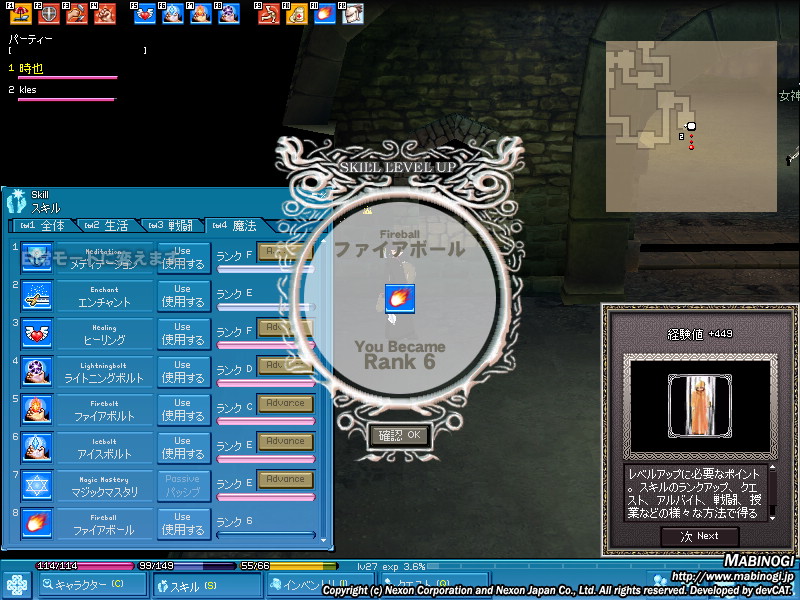Click the Fireball icon in level-up dialog

(399, 299)
